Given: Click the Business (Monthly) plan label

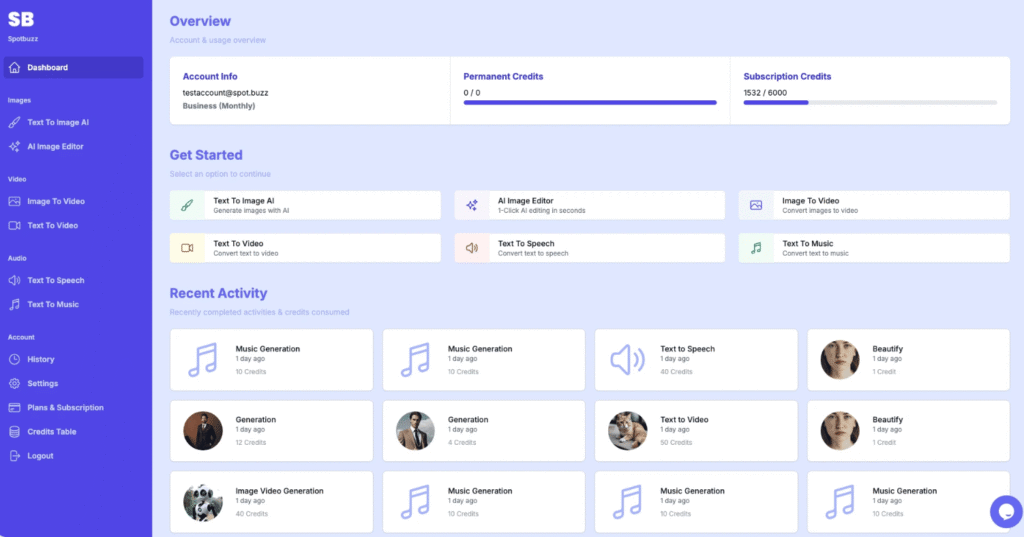Looking at the screenshot, I should 219,106.
